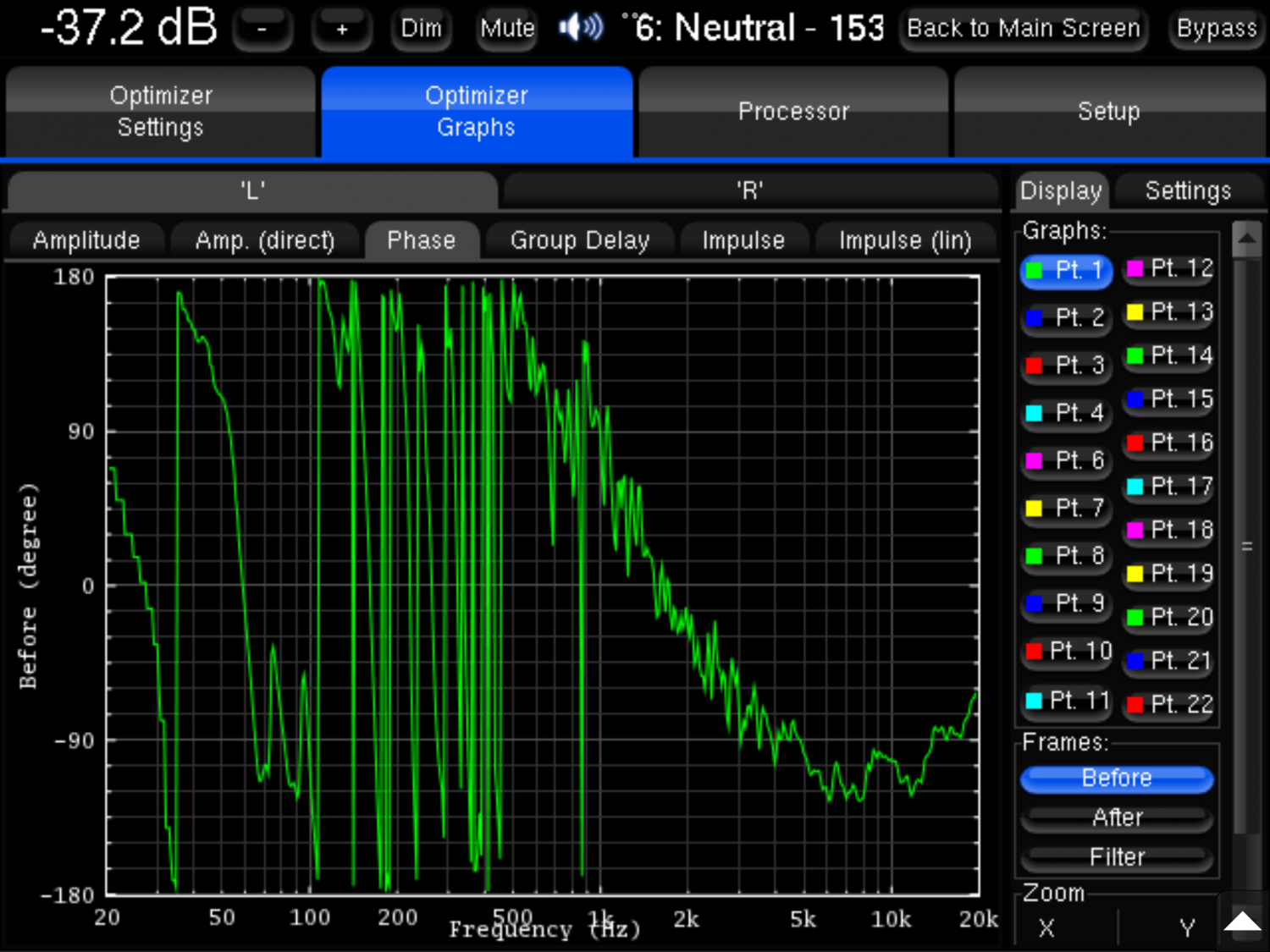
Task: Increase volume with plus button
Action: coord(342,29)
